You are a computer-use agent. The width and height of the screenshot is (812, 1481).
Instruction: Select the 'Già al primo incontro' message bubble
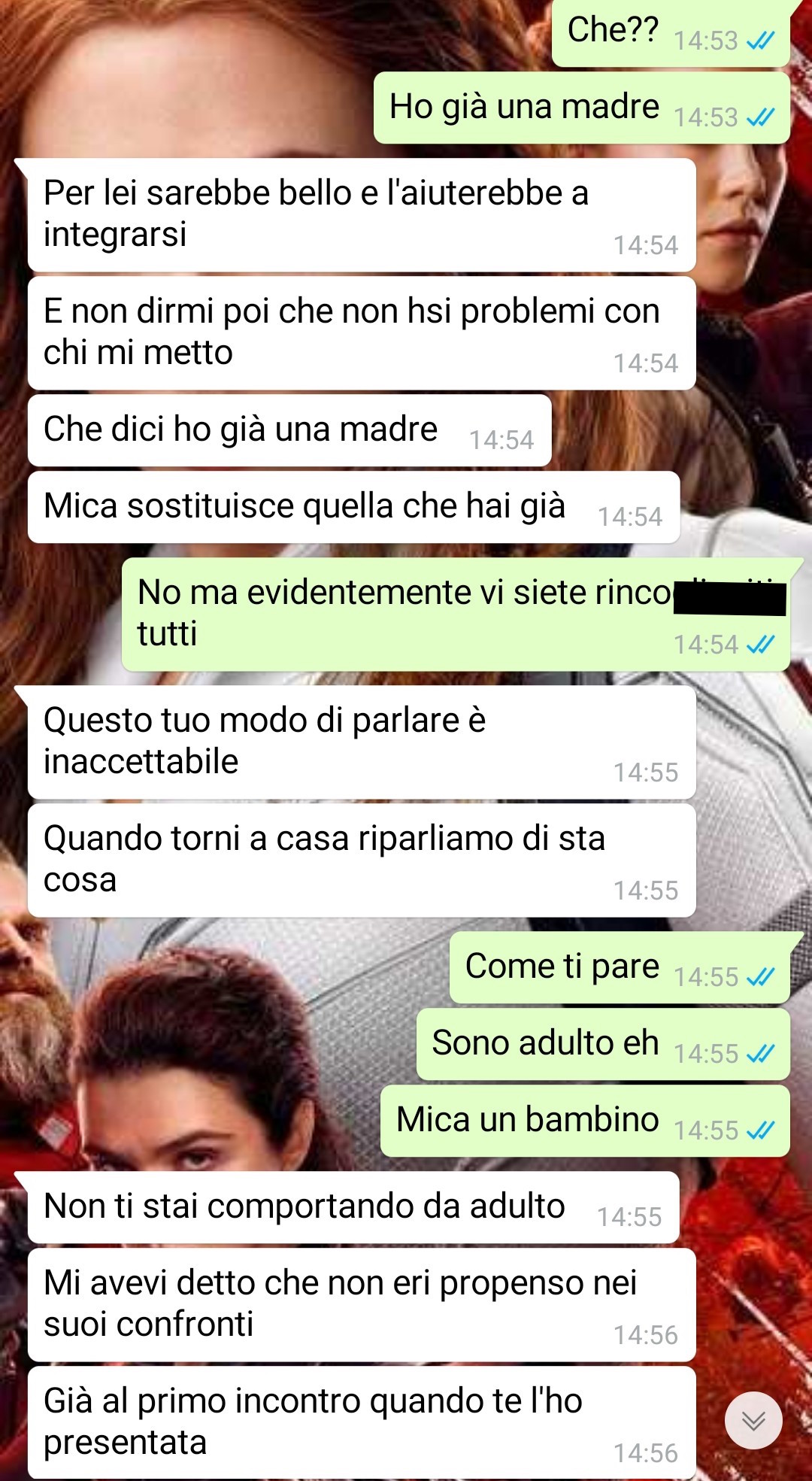tap(362, 1423)
